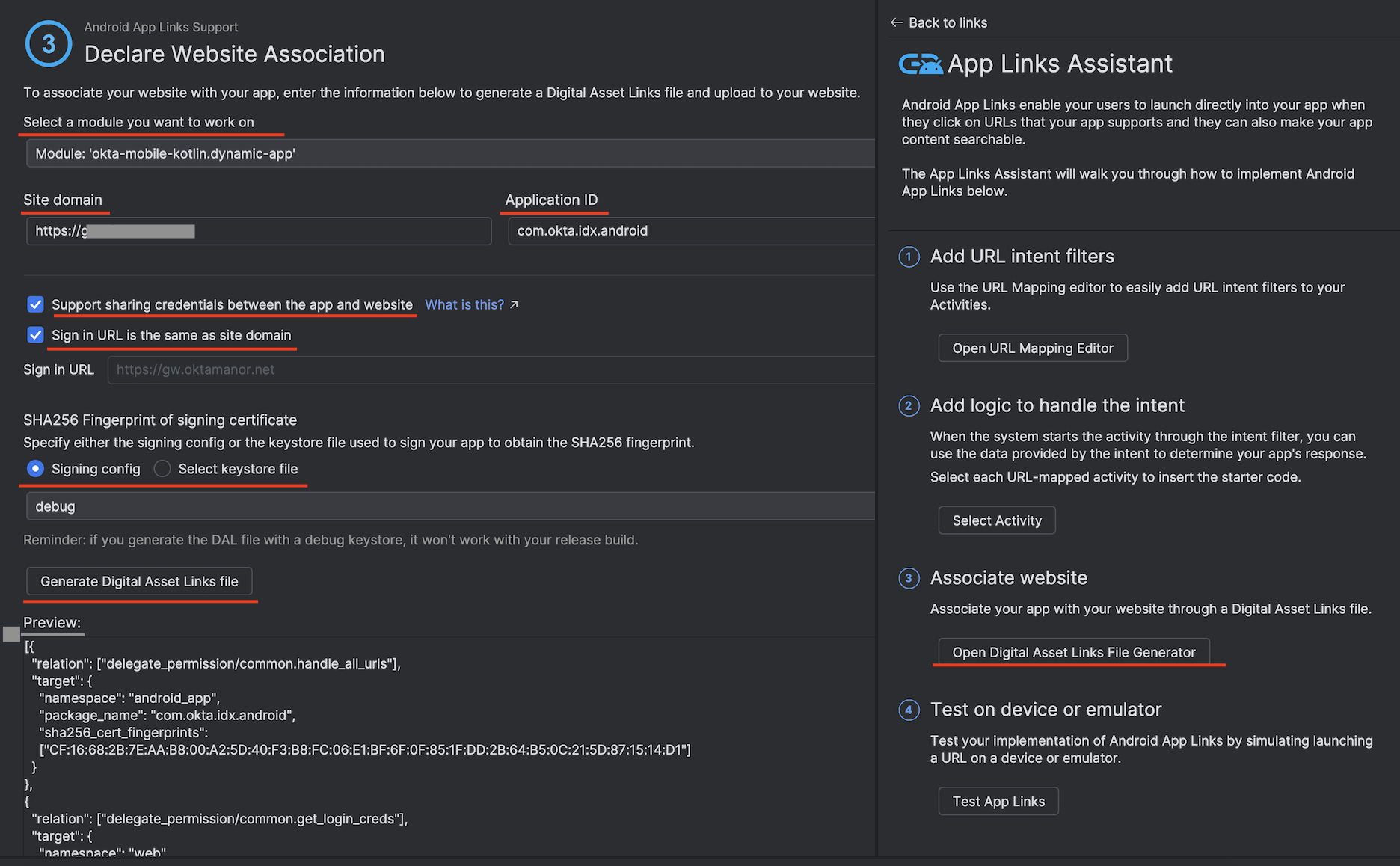
Task: Click the step 1 badge beside Add URL intent filters
Action: click(908, 257)
